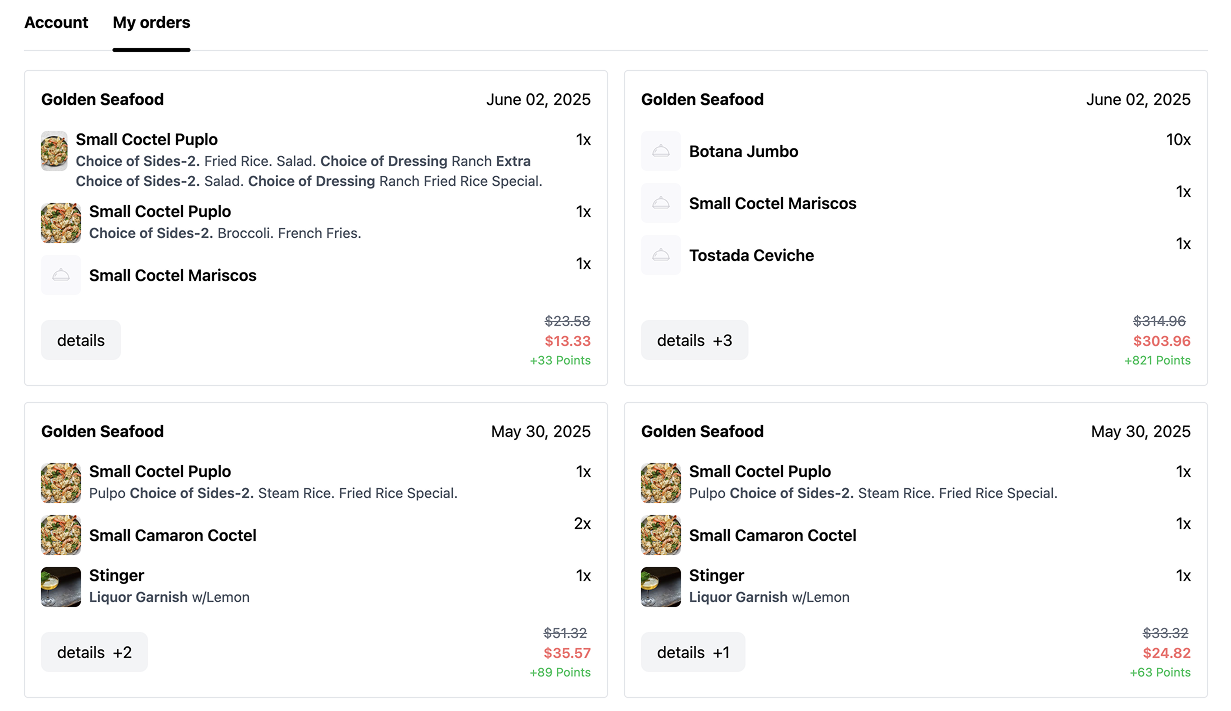This screenshot has width=1231, height=711.
Task: Select the My orders tab
Action: tap(151, 22)
